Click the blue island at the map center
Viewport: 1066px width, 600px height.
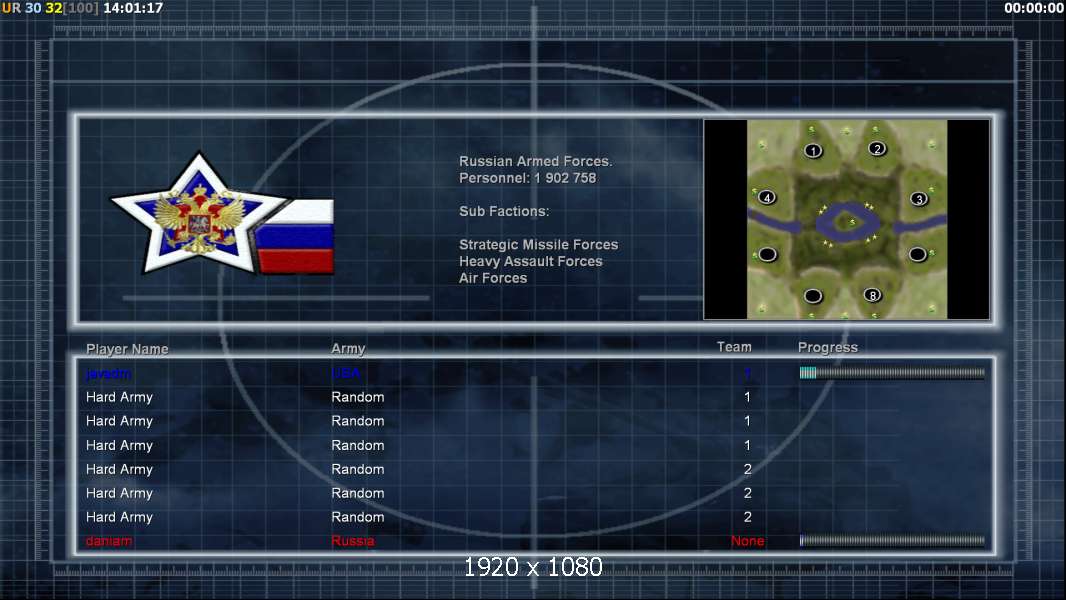click(x=847, y=222)
